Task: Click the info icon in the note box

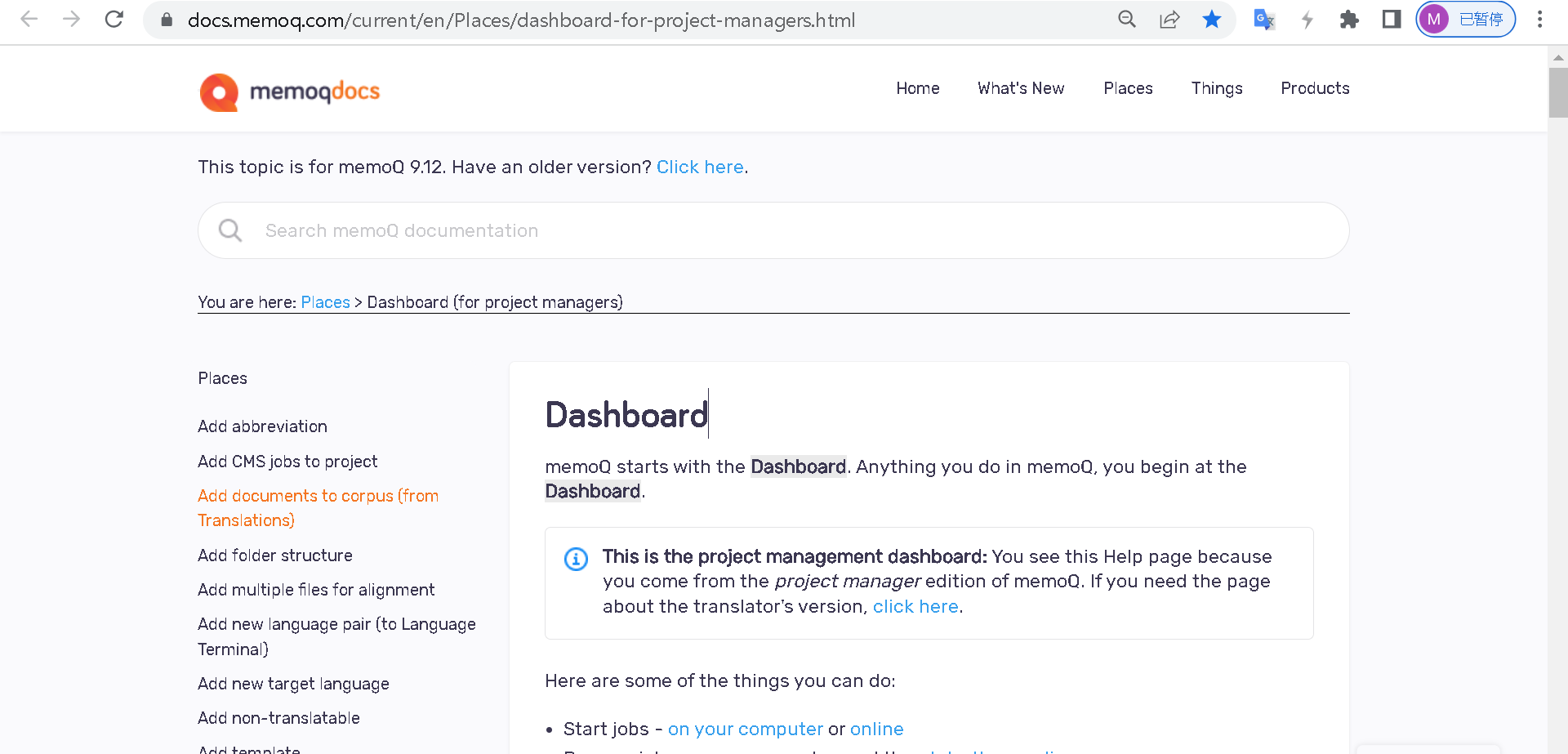Action: click(576, 559)
